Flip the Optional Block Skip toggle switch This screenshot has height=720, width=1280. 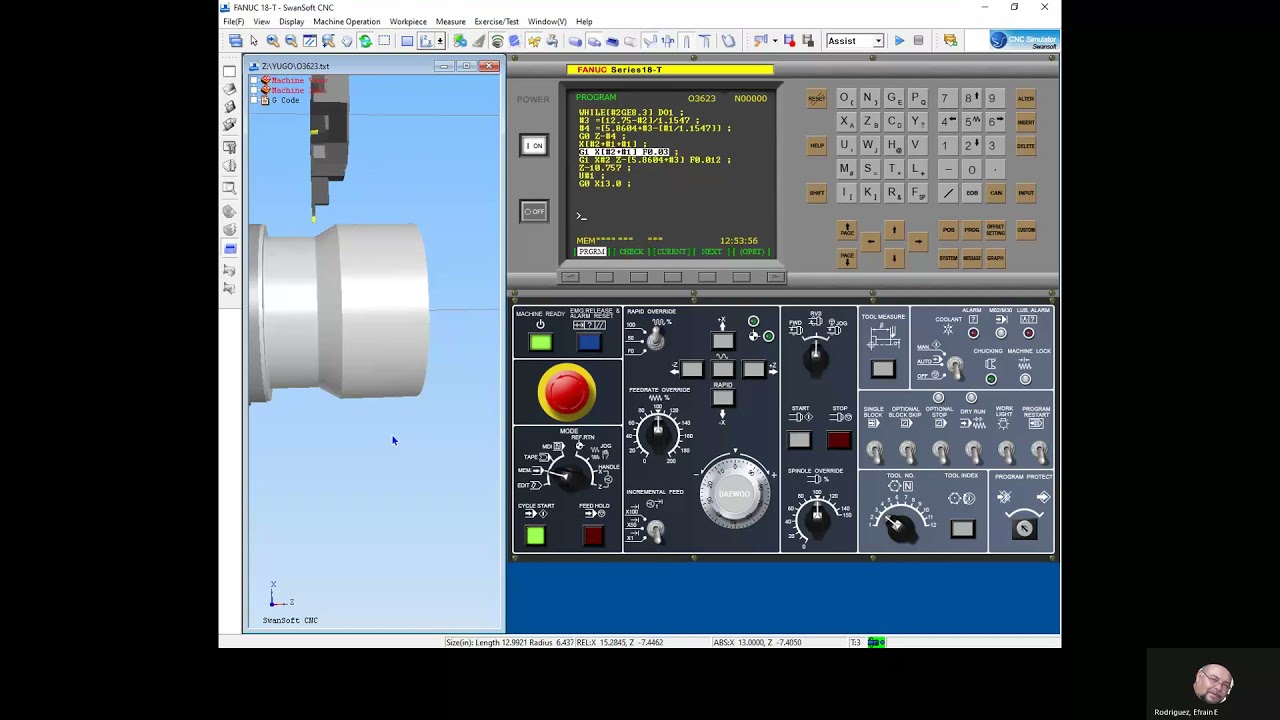pyautogui.click(x=907, y=452)
